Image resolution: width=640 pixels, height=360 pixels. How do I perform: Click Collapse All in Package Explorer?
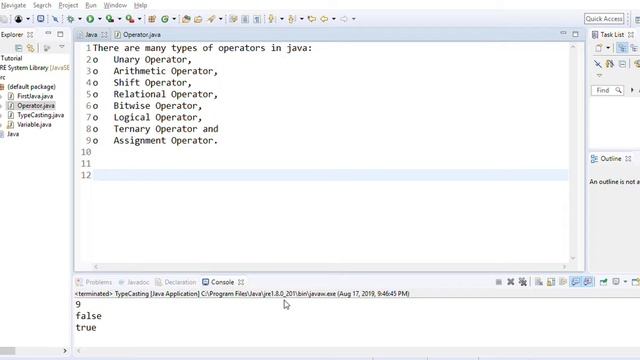pyautogui.click(x=18, y=48)
